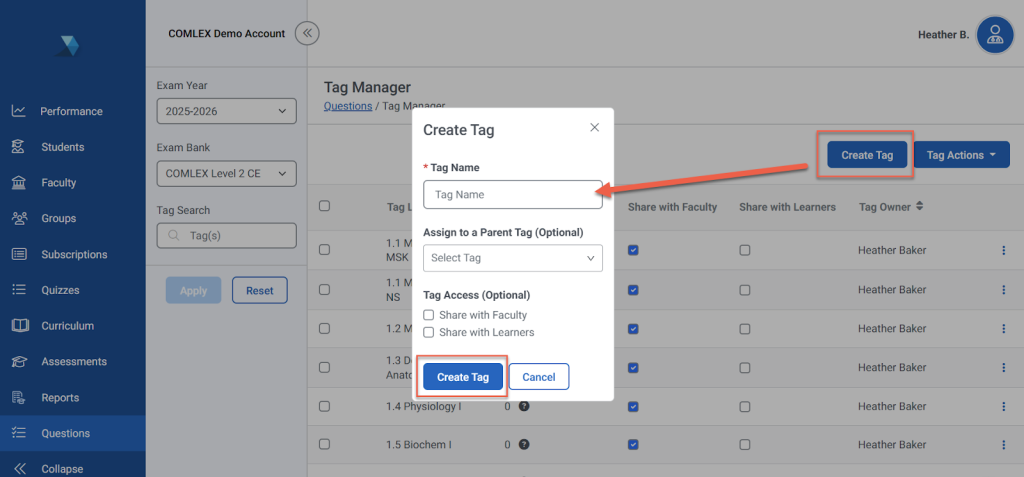Open the Exam Bank dropdown

226,174
